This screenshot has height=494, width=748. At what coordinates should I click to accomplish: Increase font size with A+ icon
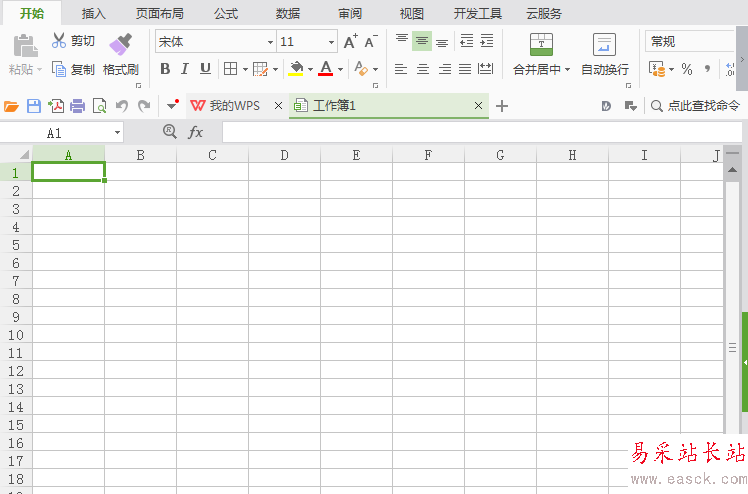coord(351,41)
